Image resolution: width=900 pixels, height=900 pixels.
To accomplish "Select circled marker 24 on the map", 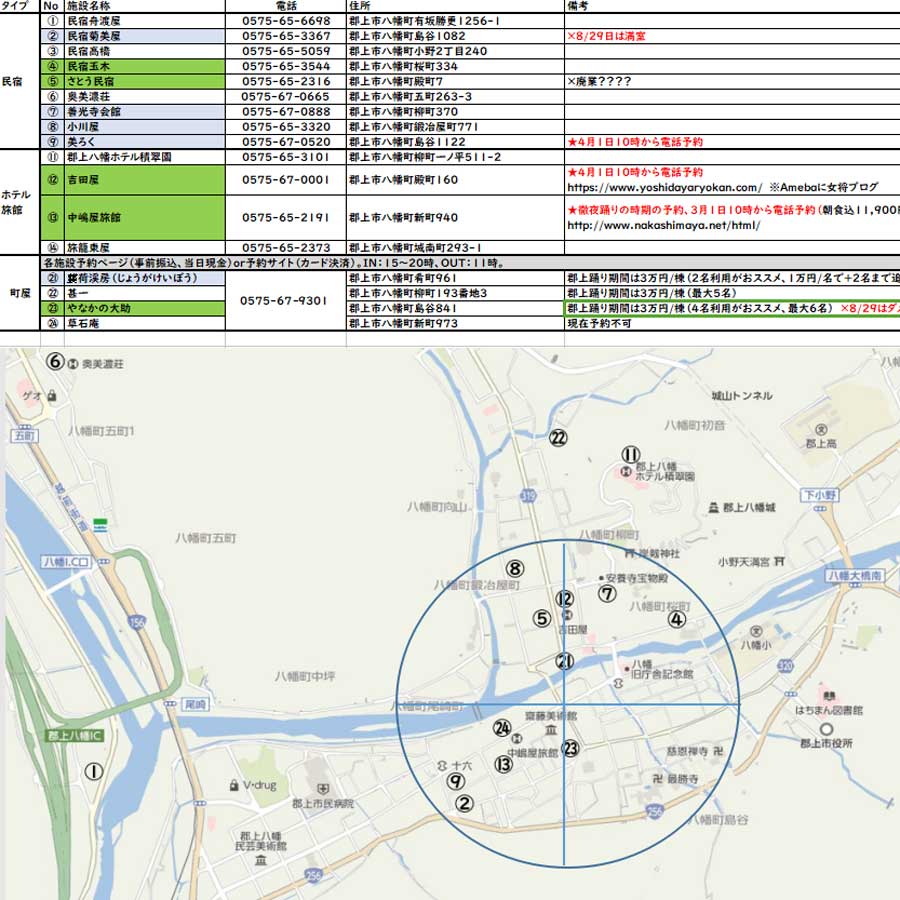I will pyautogui.click(x=502, y=728).
